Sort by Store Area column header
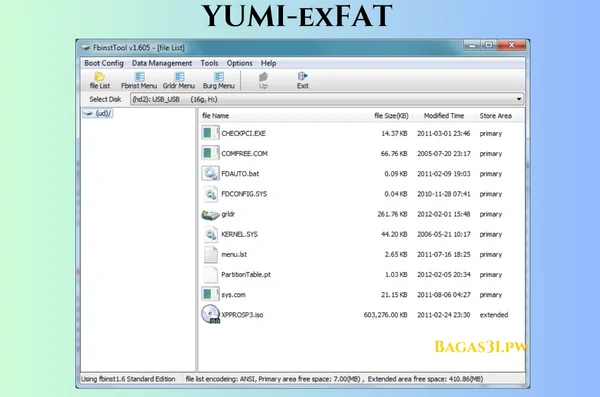 pos(496,116)
